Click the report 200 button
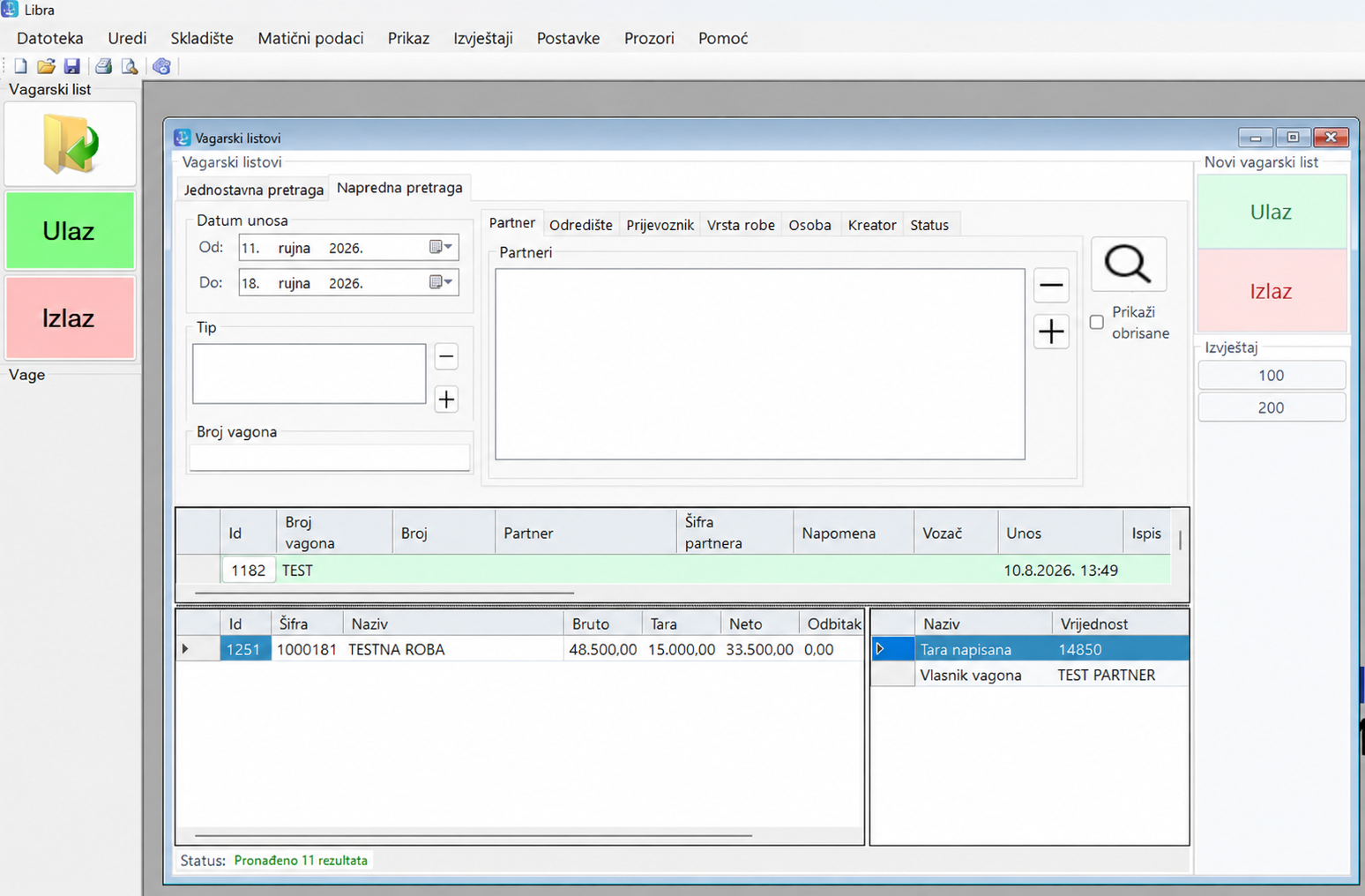Image resolution: width=1365 pixels, height=896 pixels. pos(1272,407)
